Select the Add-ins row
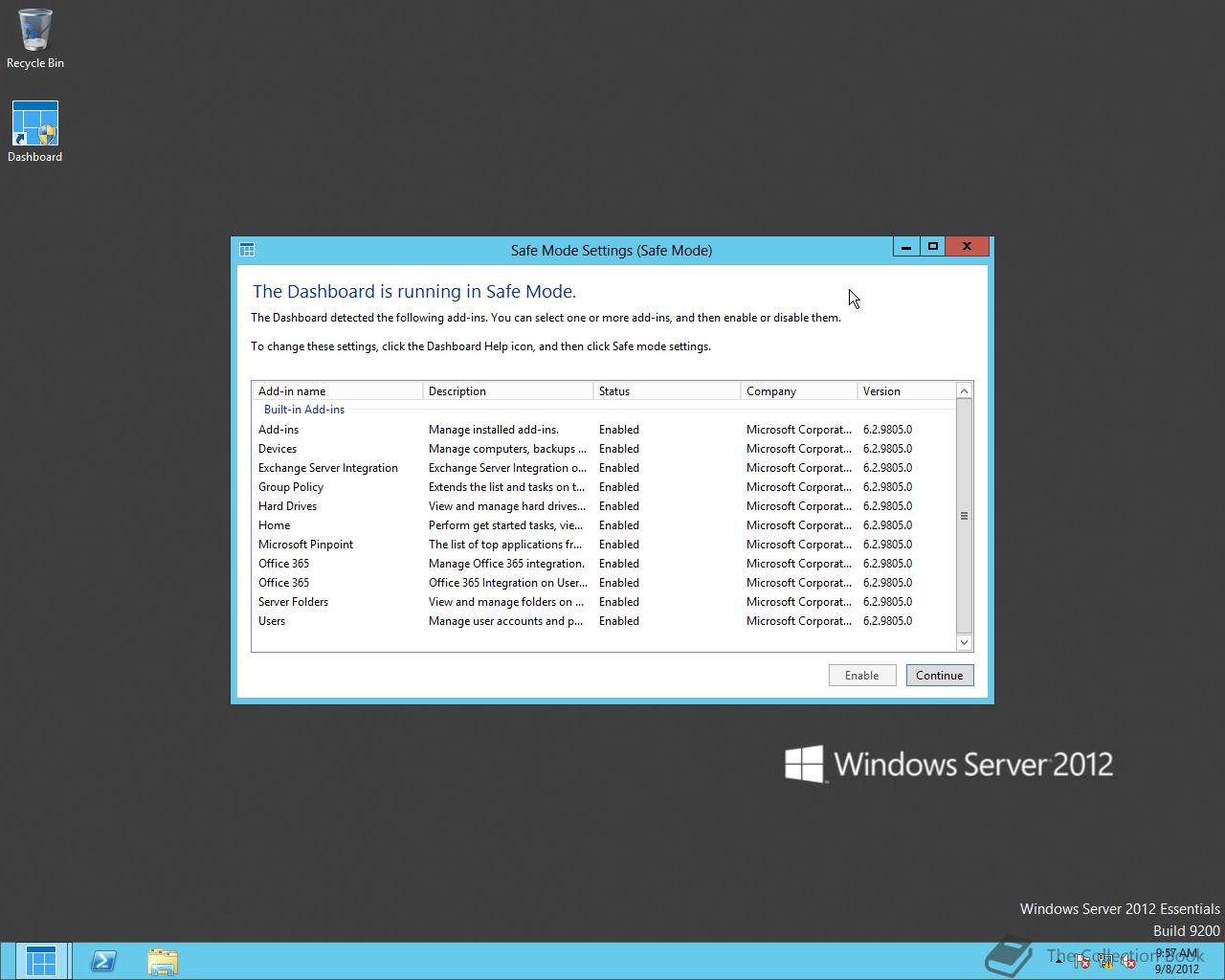The image size is (1225, 980). tap(604, 429)
